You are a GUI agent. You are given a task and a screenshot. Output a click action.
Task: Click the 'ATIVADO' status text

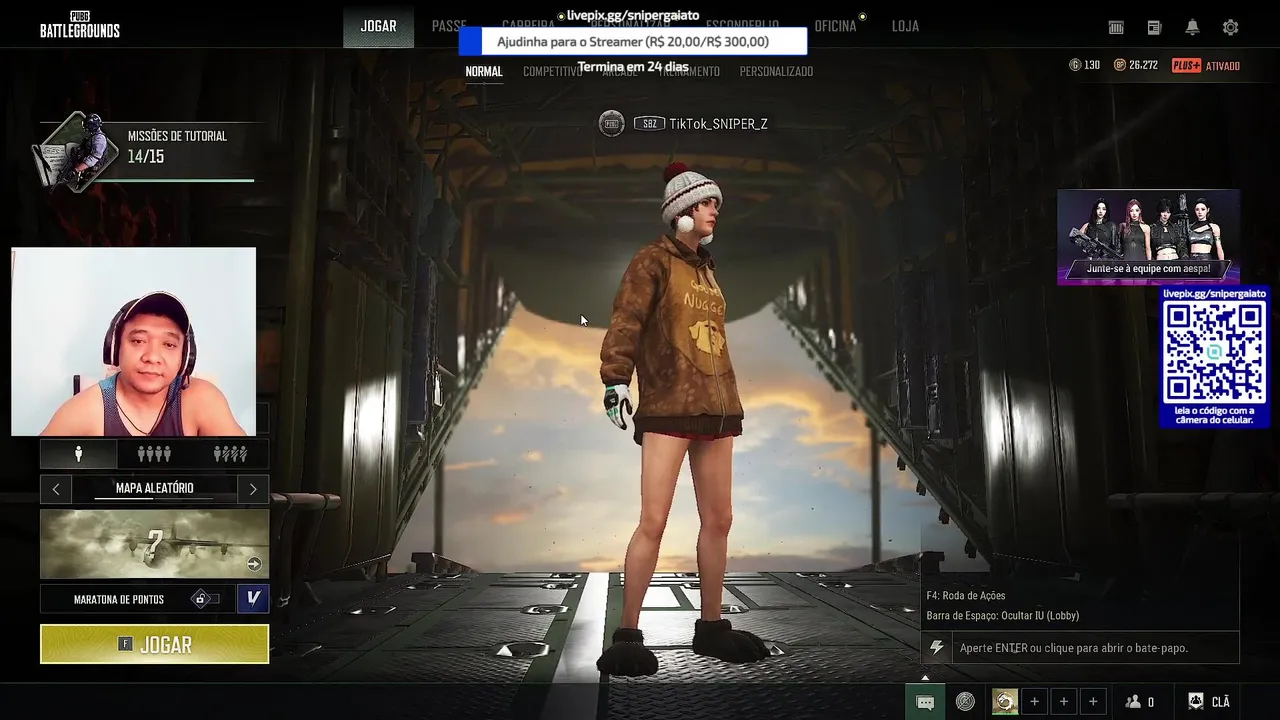click(x=1222, y=66)
